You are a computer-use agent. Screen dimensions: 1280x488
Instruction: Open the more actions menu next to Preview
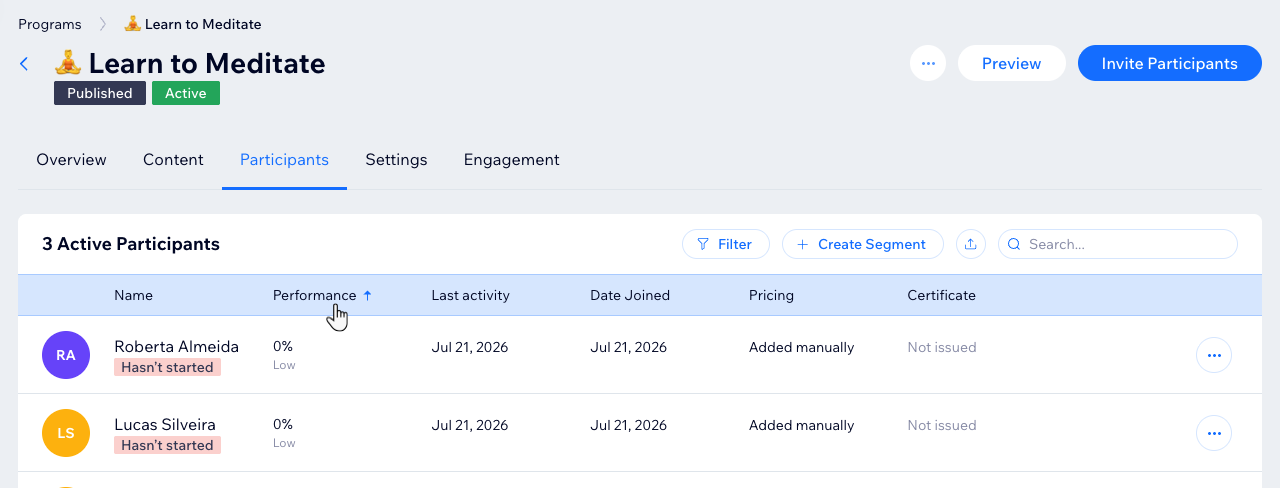pos(928,63)
